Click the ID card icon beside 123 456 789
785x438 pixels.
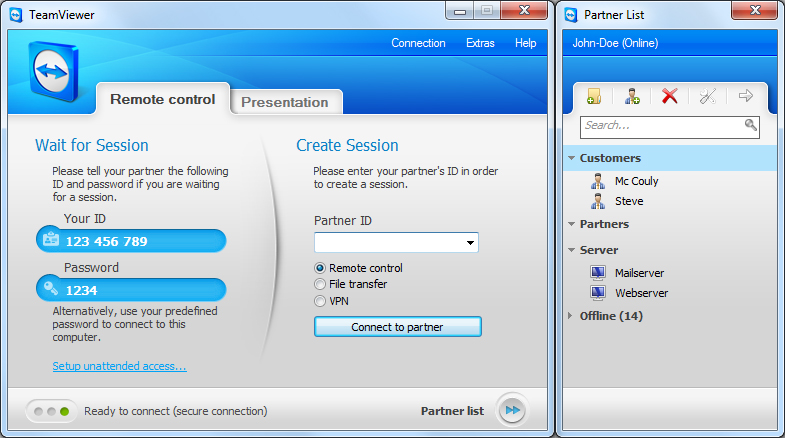coord(51,240)
